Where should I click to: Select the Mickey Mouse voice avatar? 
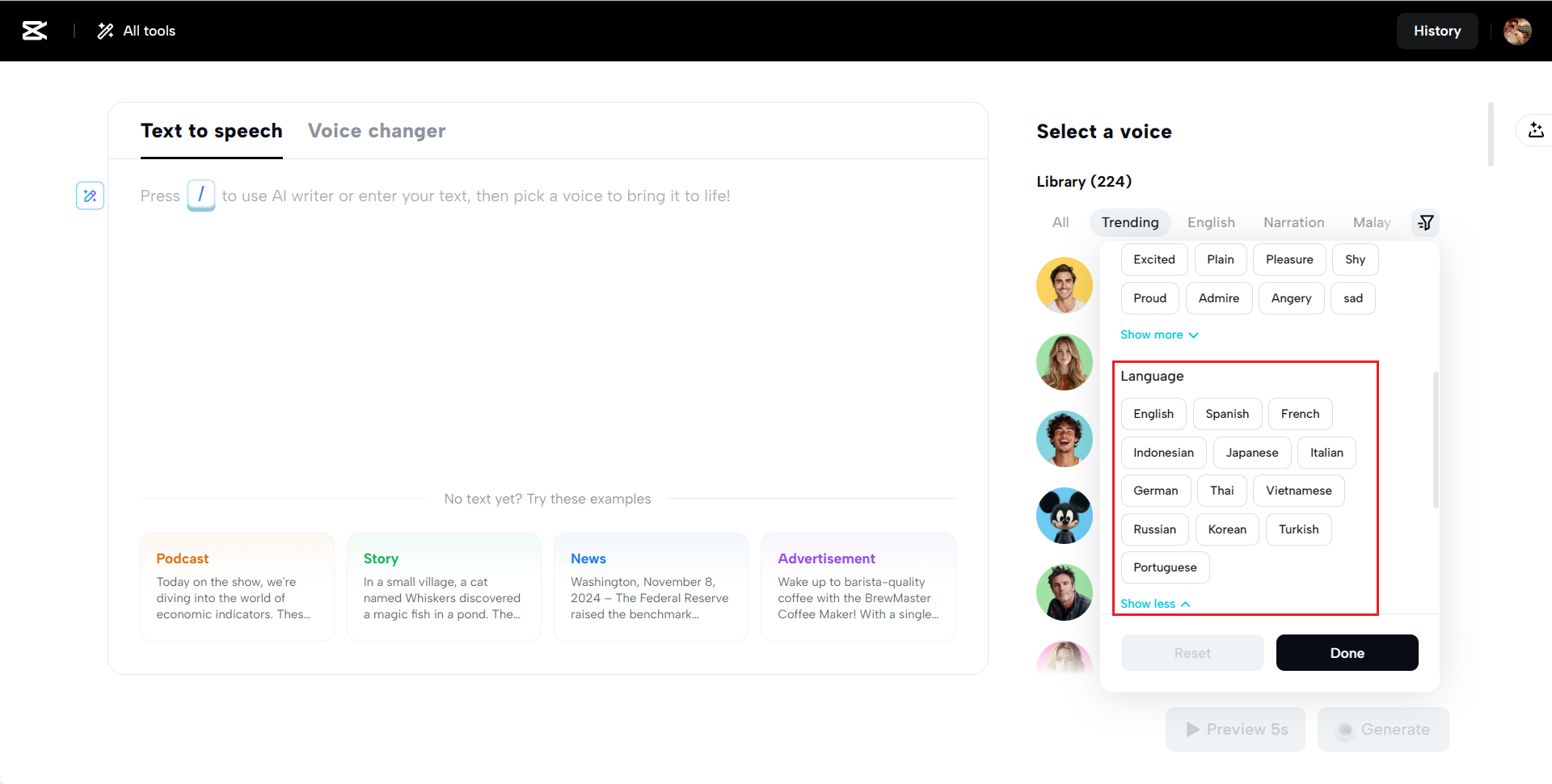(x=1064, y=516)
